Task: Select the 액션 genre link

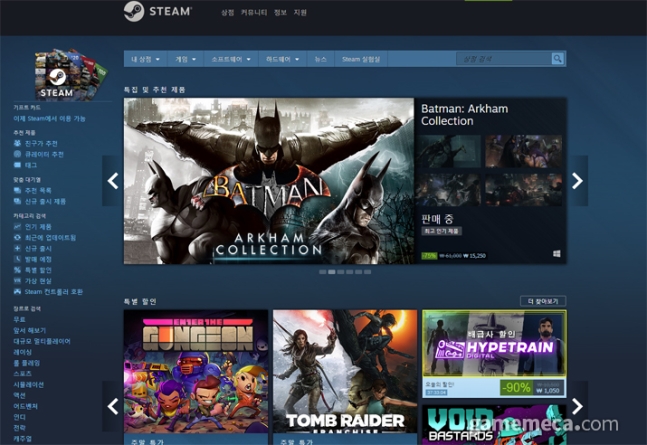Action: [x=19, y=395]
